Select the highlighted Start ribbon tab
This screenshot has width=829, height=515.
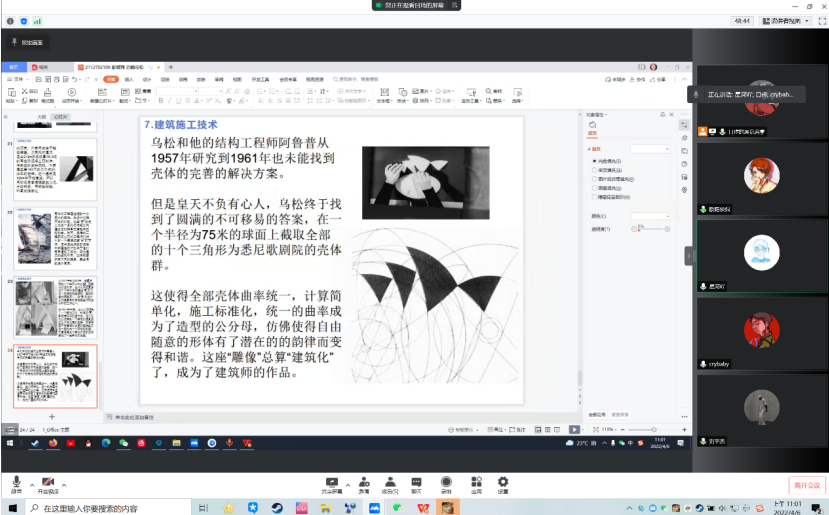pyautogui.click(x=111, y=79)
